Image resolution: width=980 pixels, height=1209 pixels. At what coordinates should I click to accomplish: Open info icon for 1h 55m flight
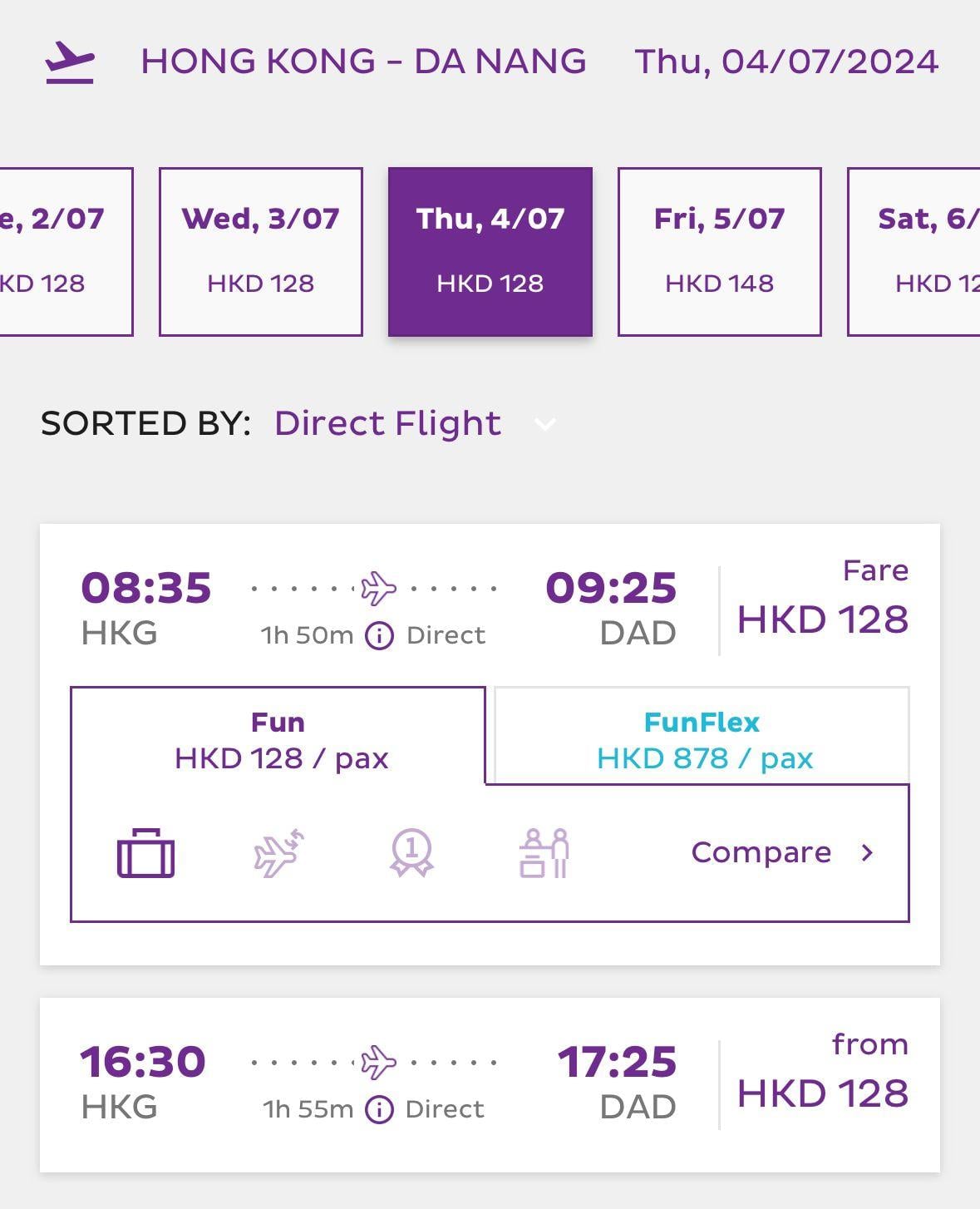(379, 1109)
